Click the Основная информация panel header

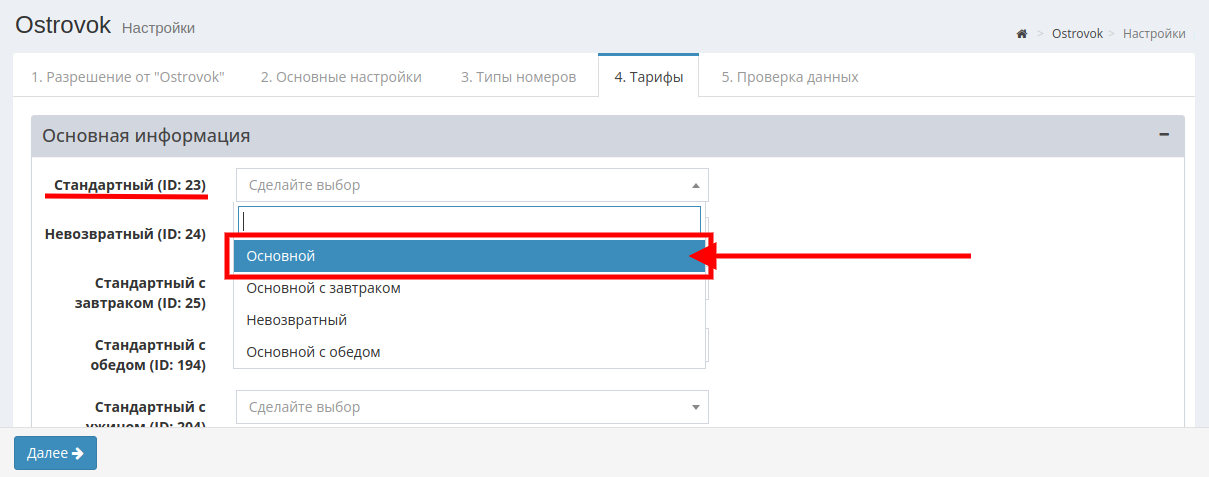(608, 135)
